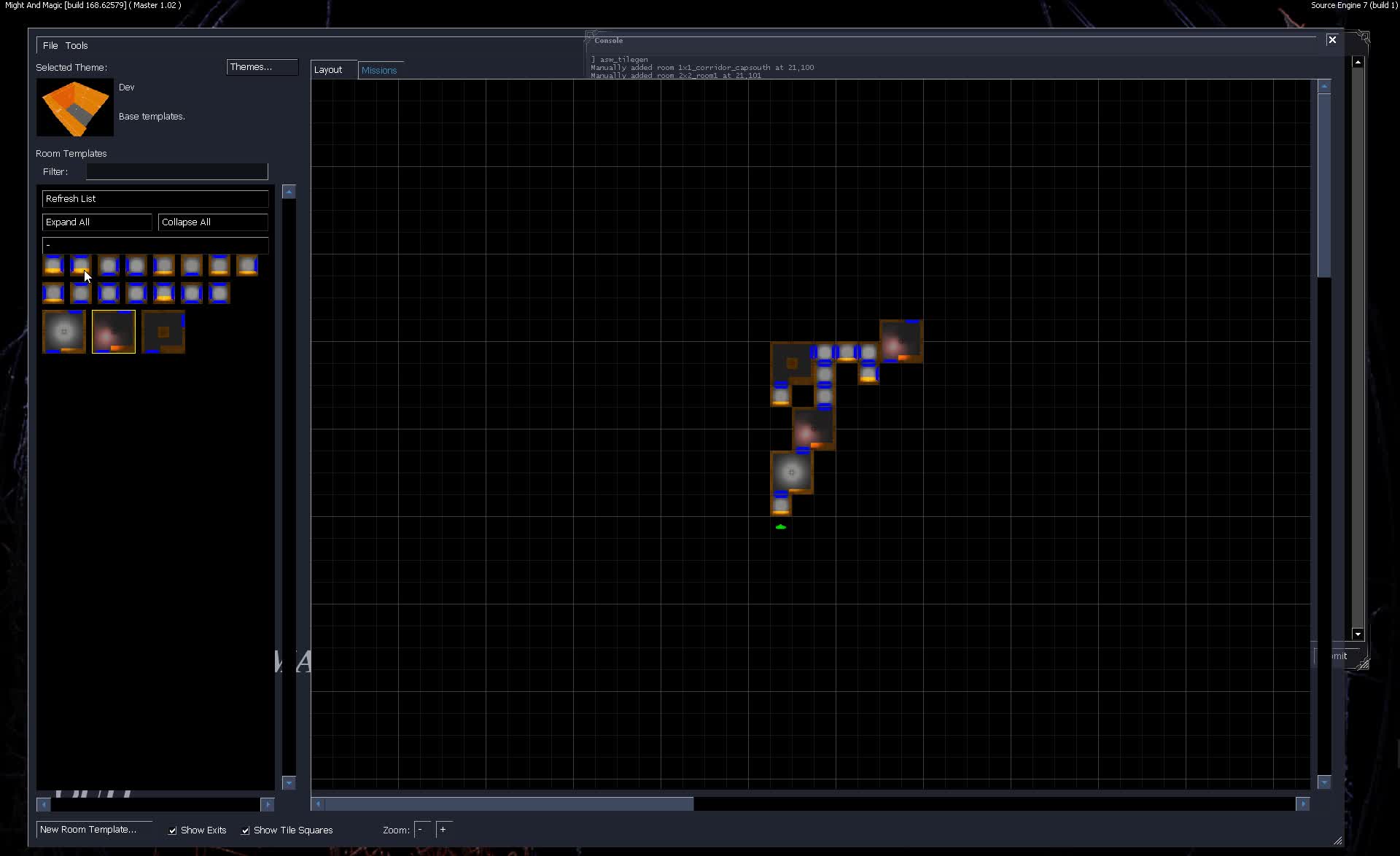Viewport: 1400px width, 856px height.
Task: Choose dark room template with orange square
Action: (163, 332)
